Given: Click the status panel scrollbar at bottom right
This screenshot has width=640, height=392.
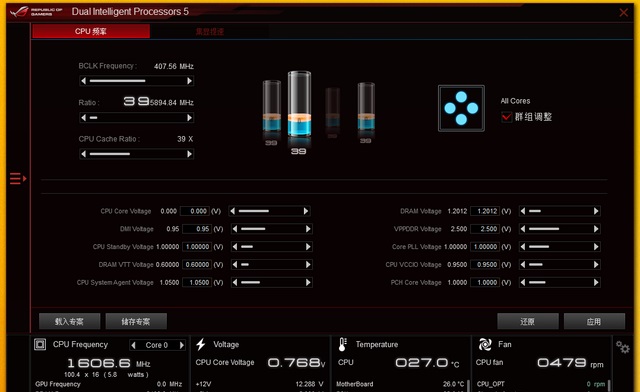Looking at the screenshot, I should tap(609, 385).
